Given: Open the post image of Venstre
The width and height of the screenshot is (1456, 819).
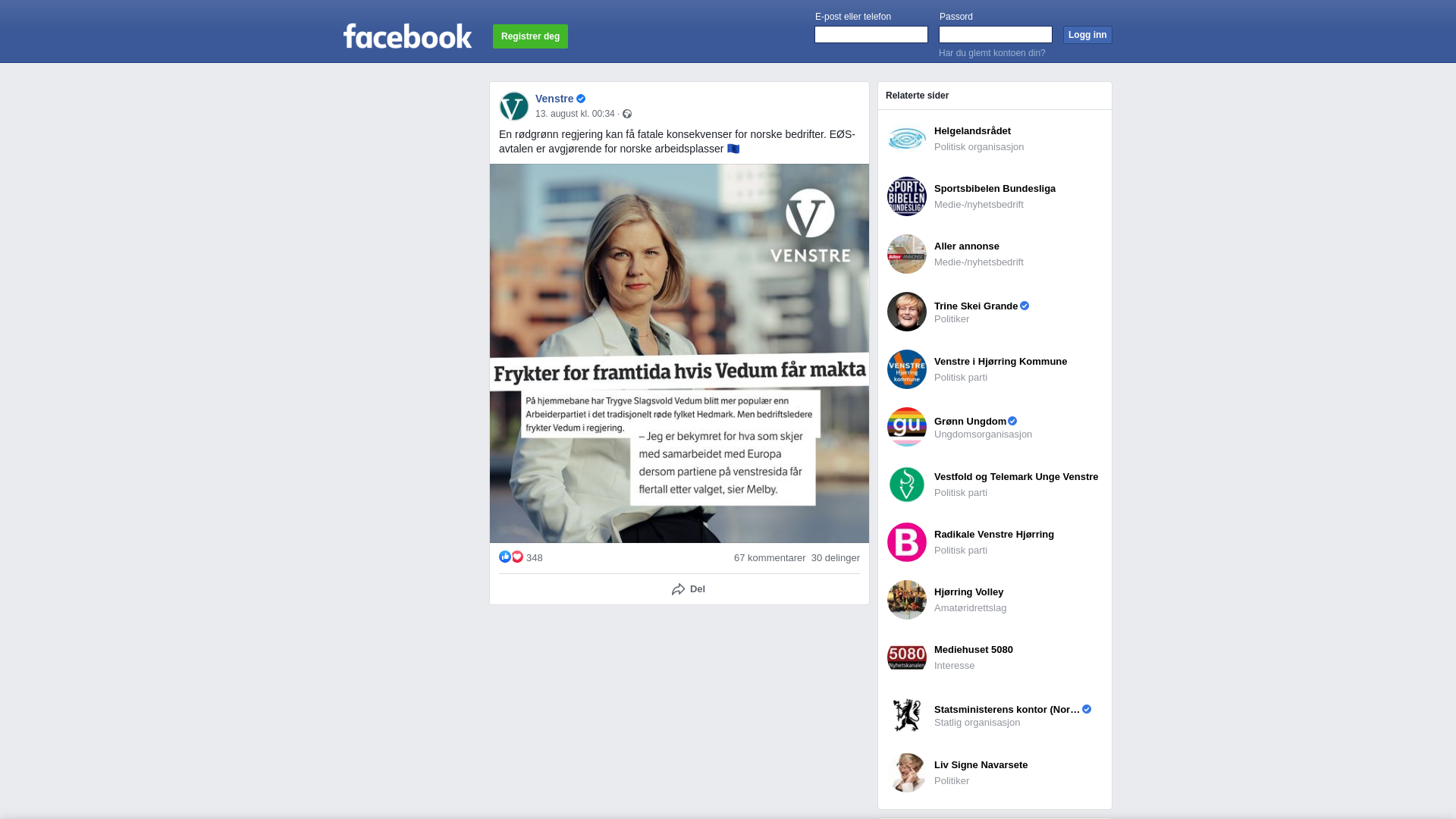Looking at the screenshot, I should [679, 353].
